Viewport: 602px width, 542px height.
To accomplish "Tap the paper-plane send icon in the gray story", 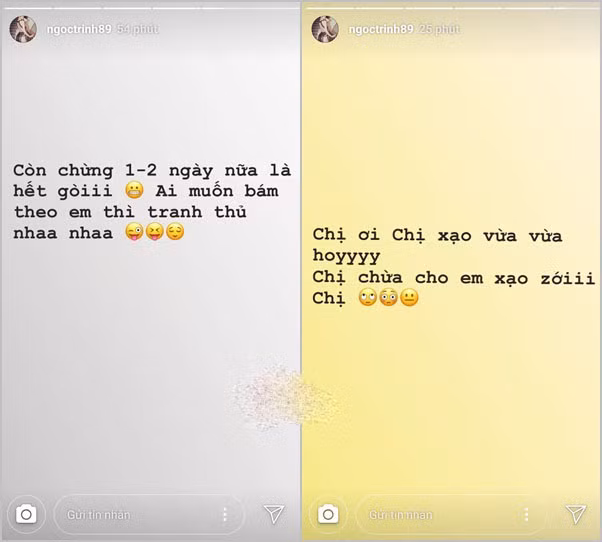I will pos(274,514).
